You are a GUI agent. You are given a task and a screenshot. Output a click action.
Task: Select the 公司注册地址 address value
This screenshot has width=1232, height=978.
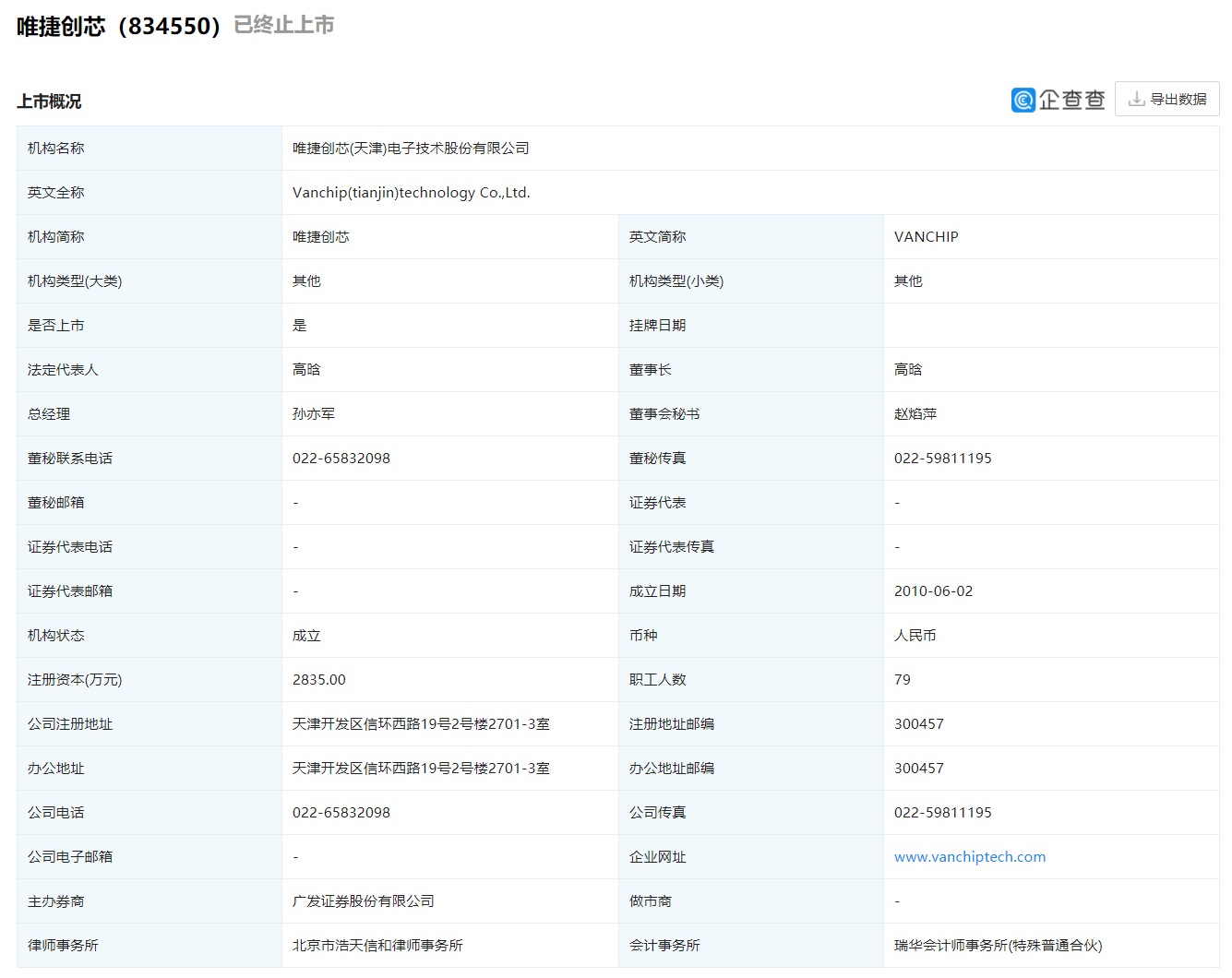421,724
